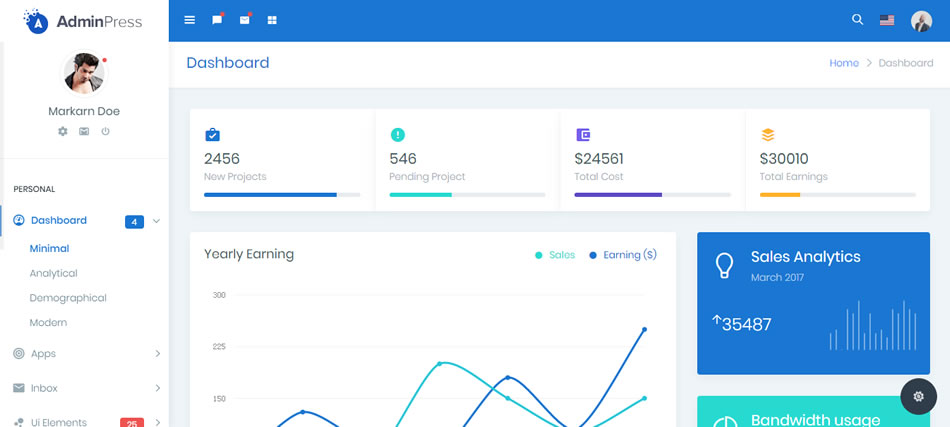Click the Bandwidth usage pie icon

[x=725, y=422]
